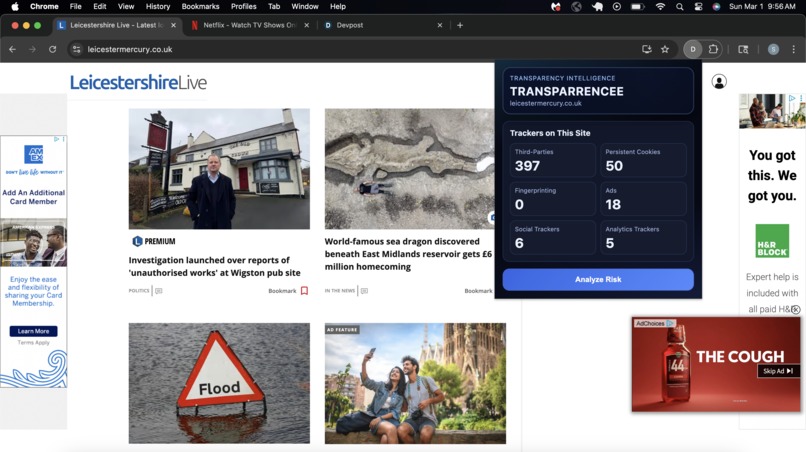Viewport: 806px width, 452px height.
Task: Click Skip Ad on the cough video
Action: coord(778,371)
